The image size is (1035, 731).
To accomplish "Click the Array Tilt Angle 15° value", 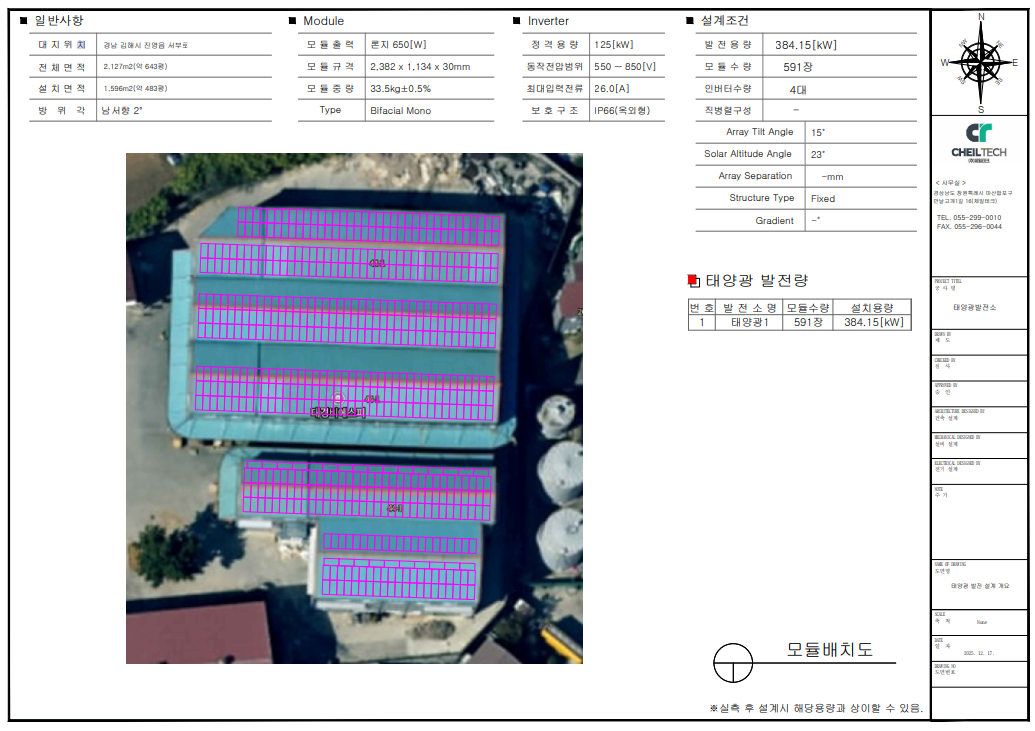I will point(818,132).
